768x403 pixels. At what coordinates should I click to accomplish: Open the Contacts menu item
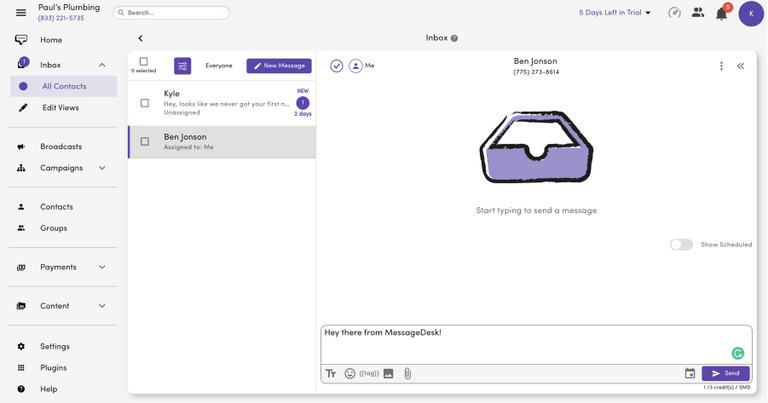point(56,207)
